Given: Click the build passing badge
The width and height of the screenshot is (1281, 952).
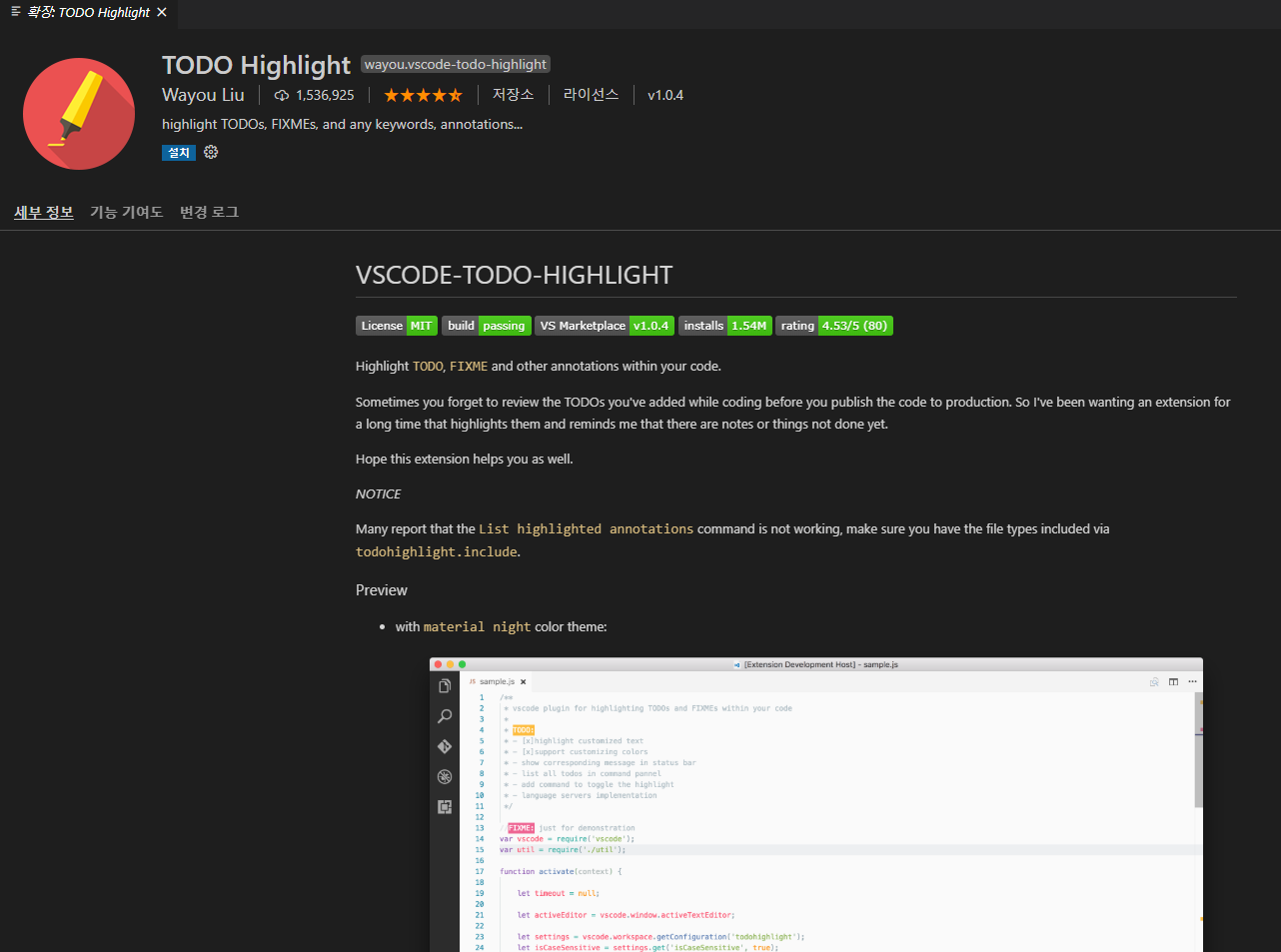Looking at the screenshot, I should (x=487, y=326).
